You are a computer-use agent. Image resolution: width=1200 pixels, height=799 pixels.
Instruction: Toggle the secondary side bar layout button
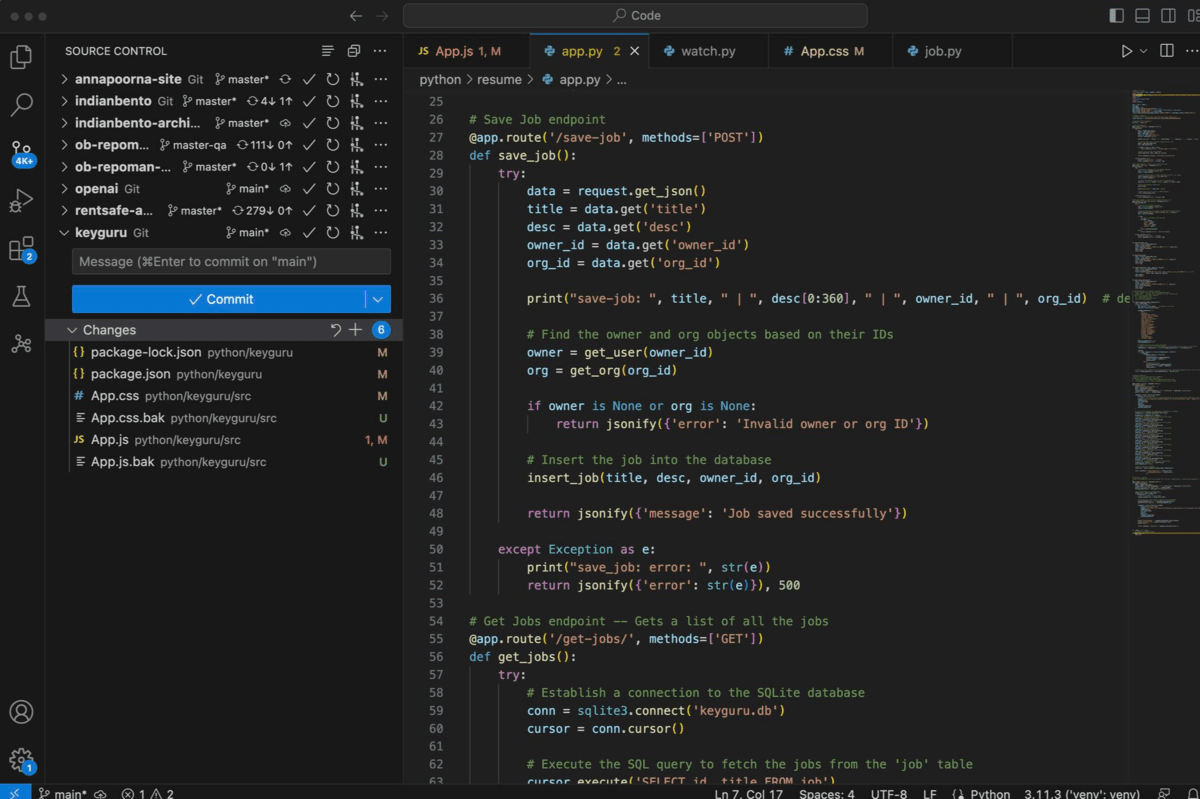tap(1168, 15)
